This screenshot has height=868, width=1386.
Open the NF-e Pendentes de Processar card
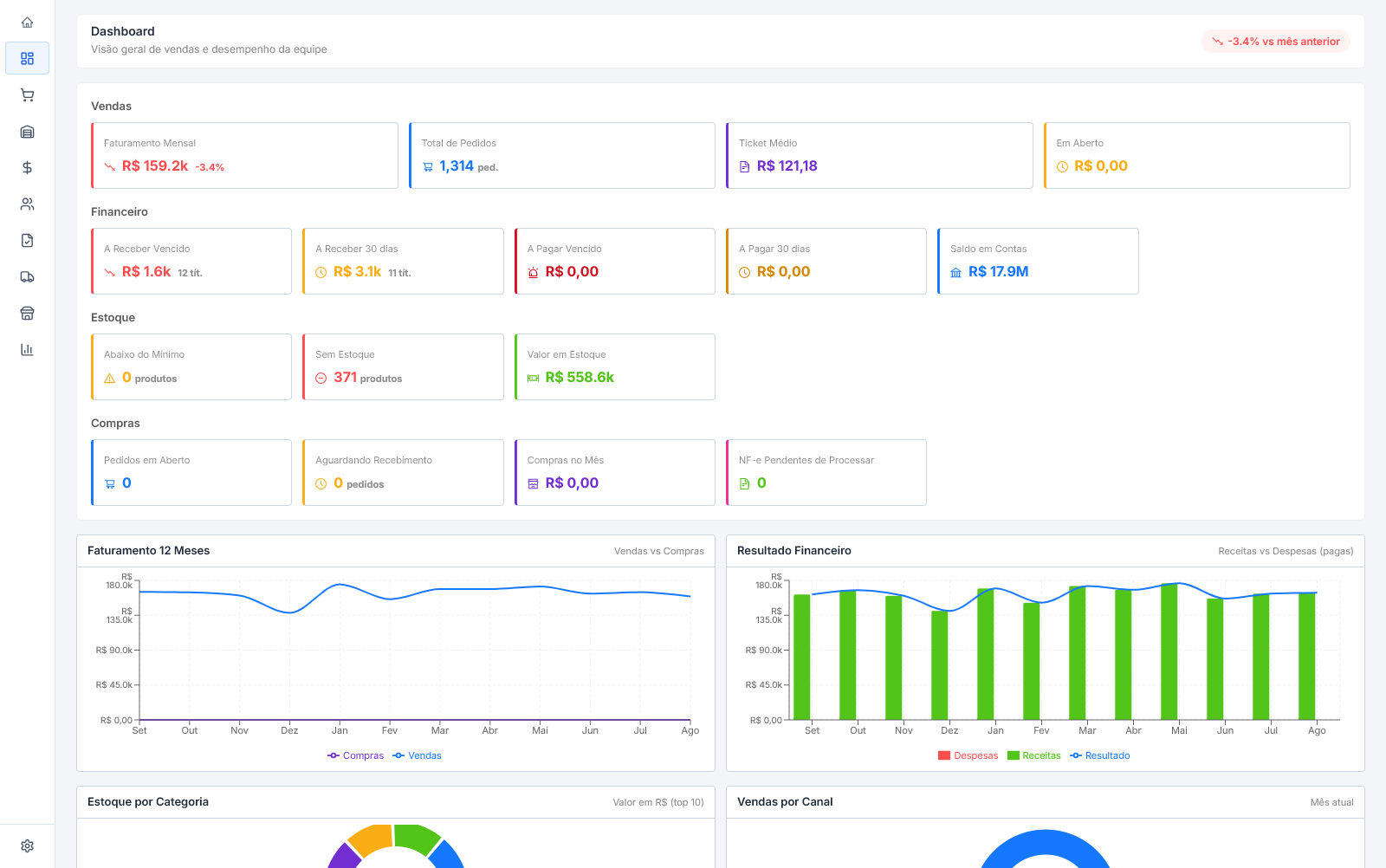pos(826,472)
